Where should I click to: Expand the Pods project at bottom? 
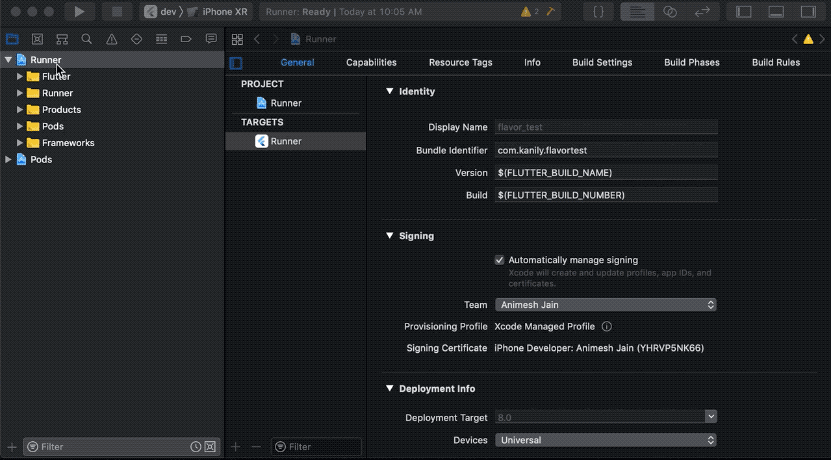(8, 159)
